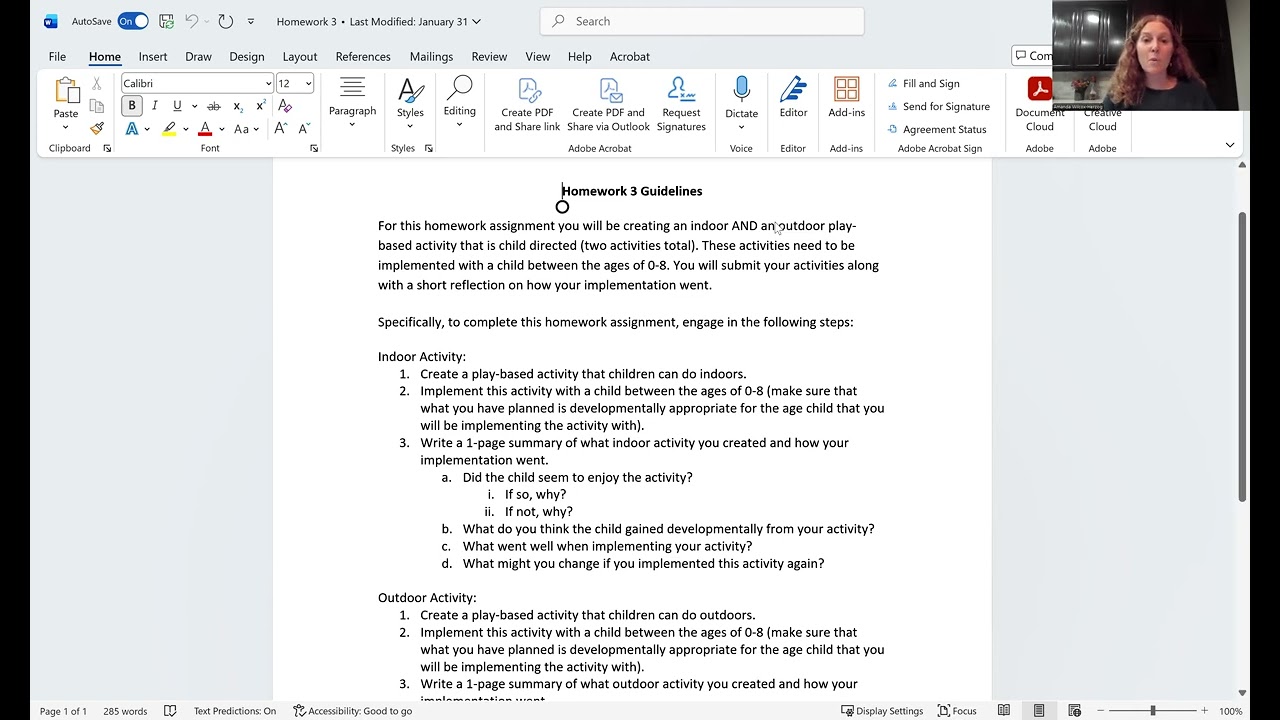Expand the highlight color dropdown arrow

tap(185, 129)
